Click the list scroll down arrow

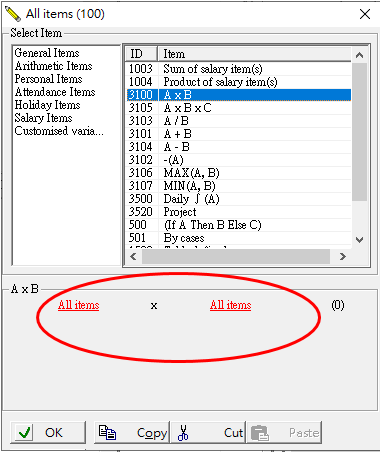(359, 240)
